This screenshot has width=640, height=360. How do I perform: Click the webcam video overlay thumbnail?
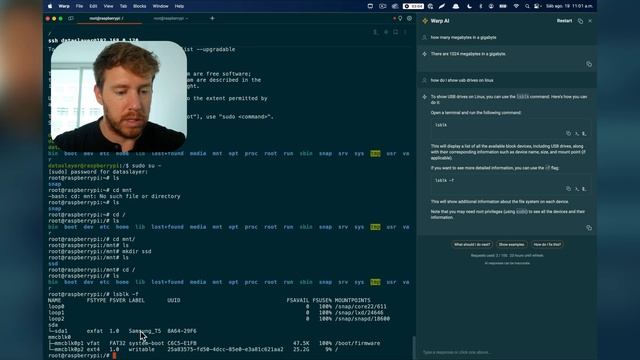tap(119, 96)
